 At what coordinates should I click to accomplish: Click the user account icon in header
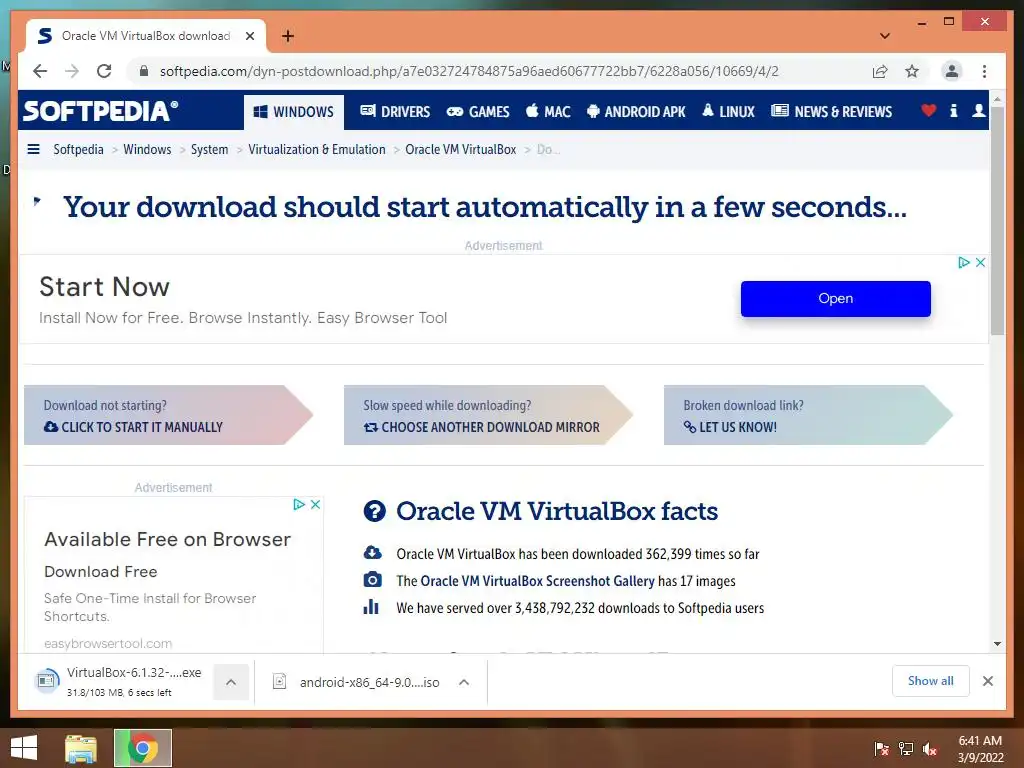click(x=978, y=110)
